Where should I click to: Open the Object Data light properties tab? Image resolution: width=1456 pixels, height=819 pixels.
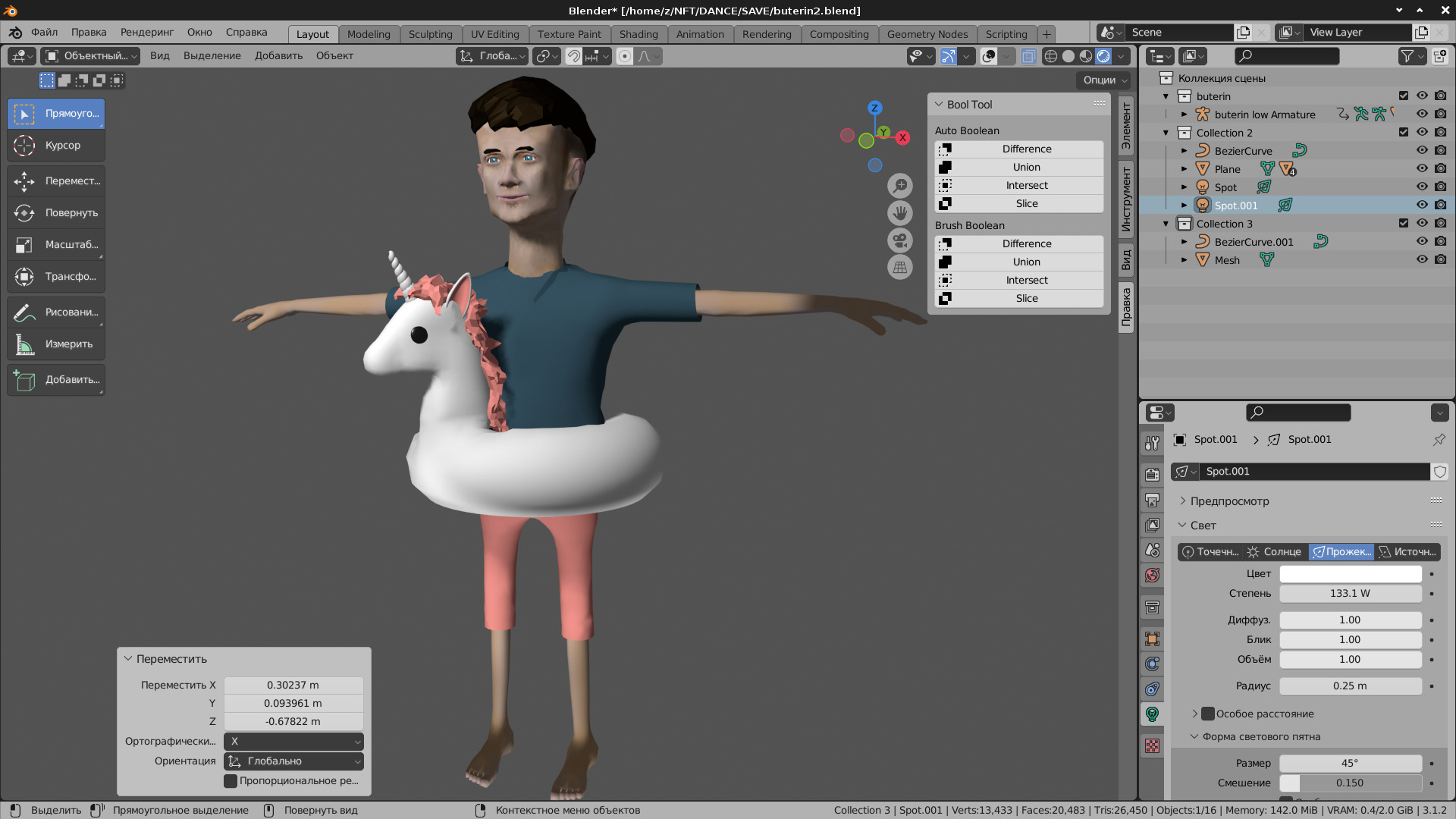coord(1152,714)
